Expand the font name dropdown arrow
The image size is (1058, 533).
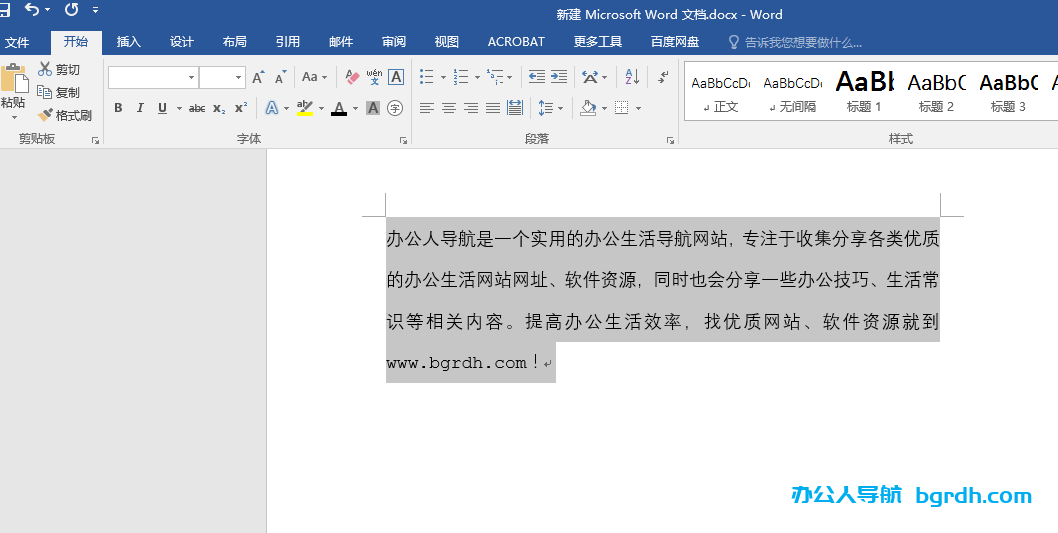191,78
